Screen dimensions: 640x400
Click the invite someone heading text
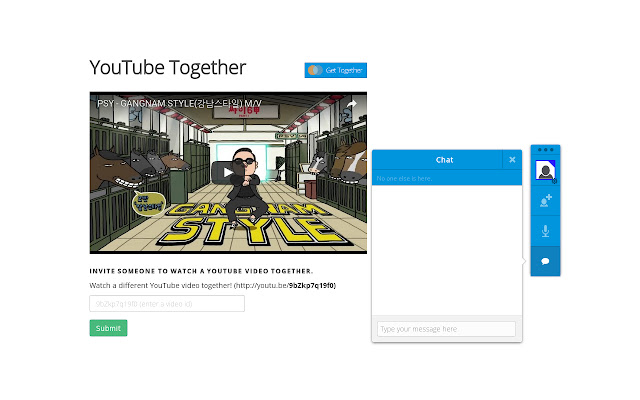tap(201, 271)
